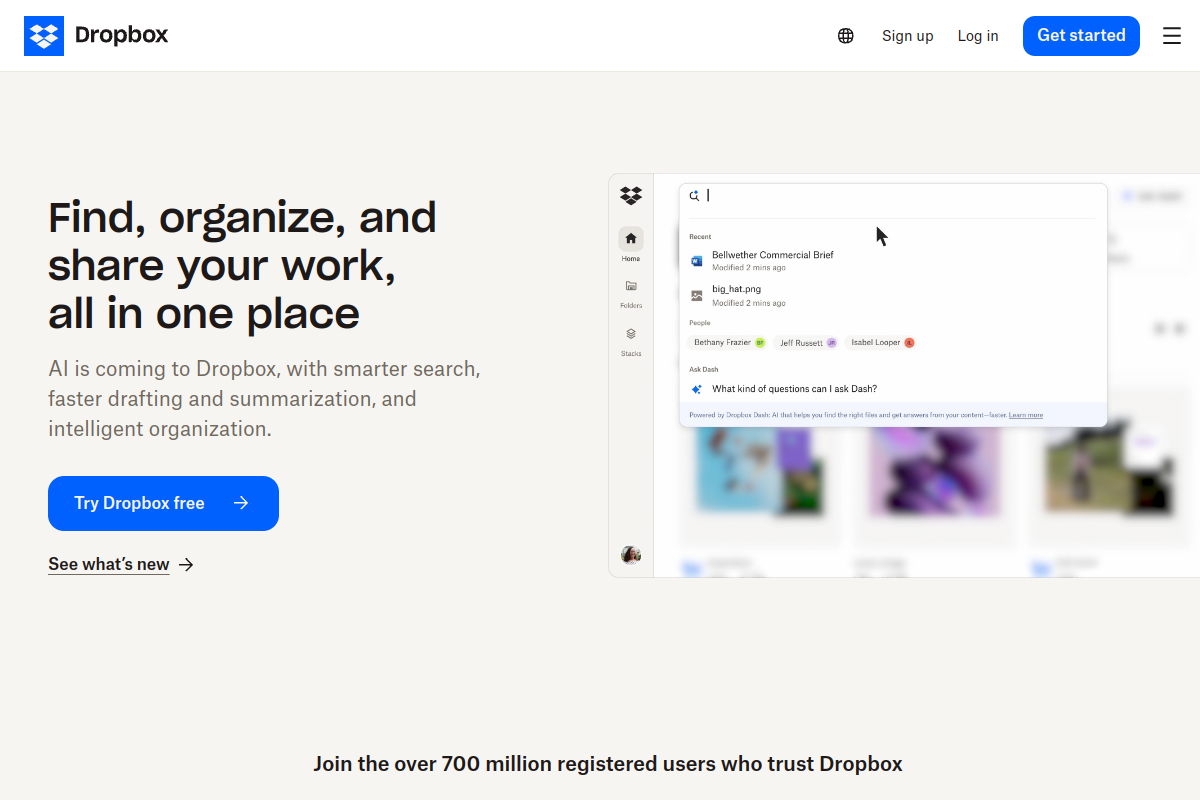Click the Log in link
The height and width of the screenshot is (800, 1200).
(978, 36)
